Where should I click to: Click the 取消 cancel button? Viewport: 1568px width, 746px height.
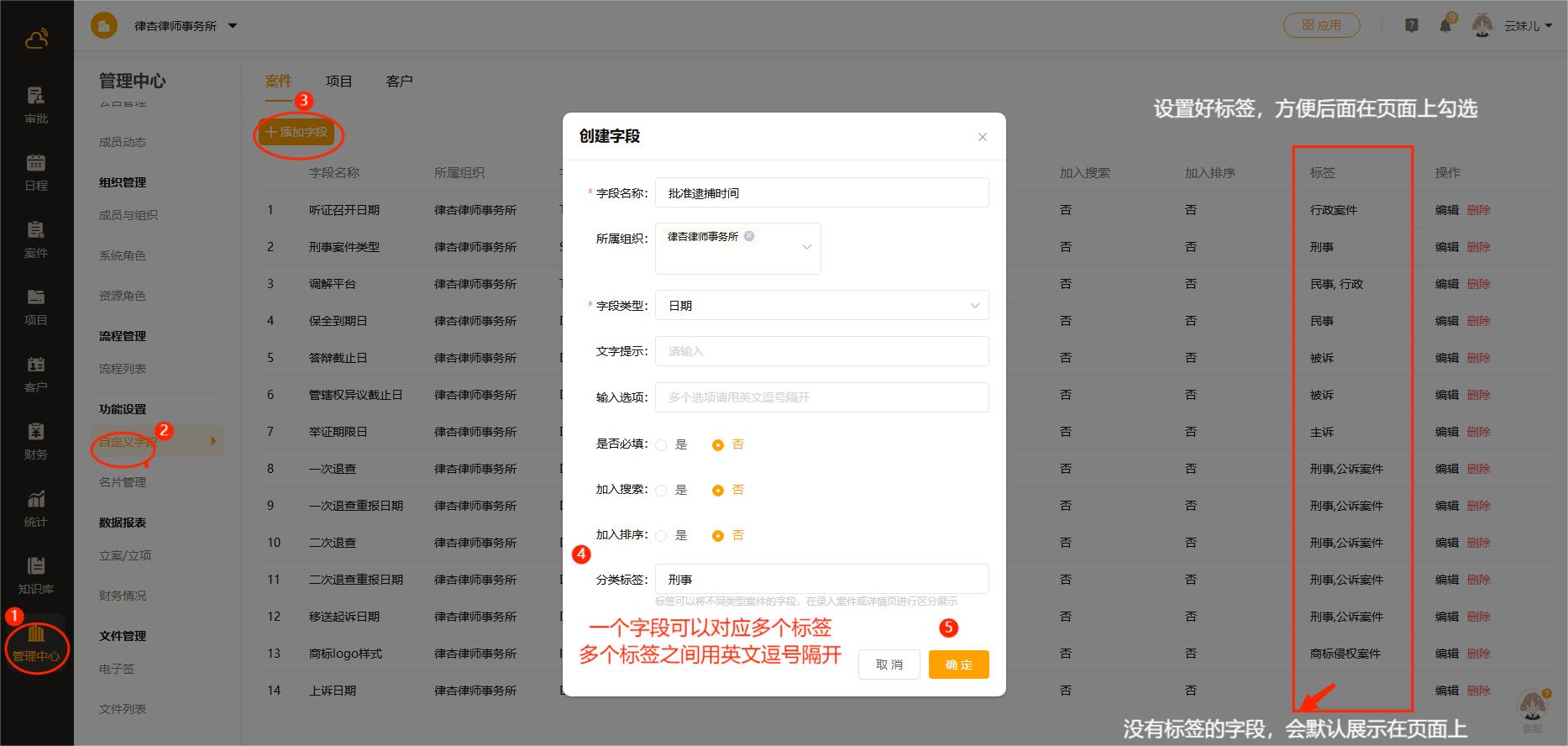[x=889, y=665]
